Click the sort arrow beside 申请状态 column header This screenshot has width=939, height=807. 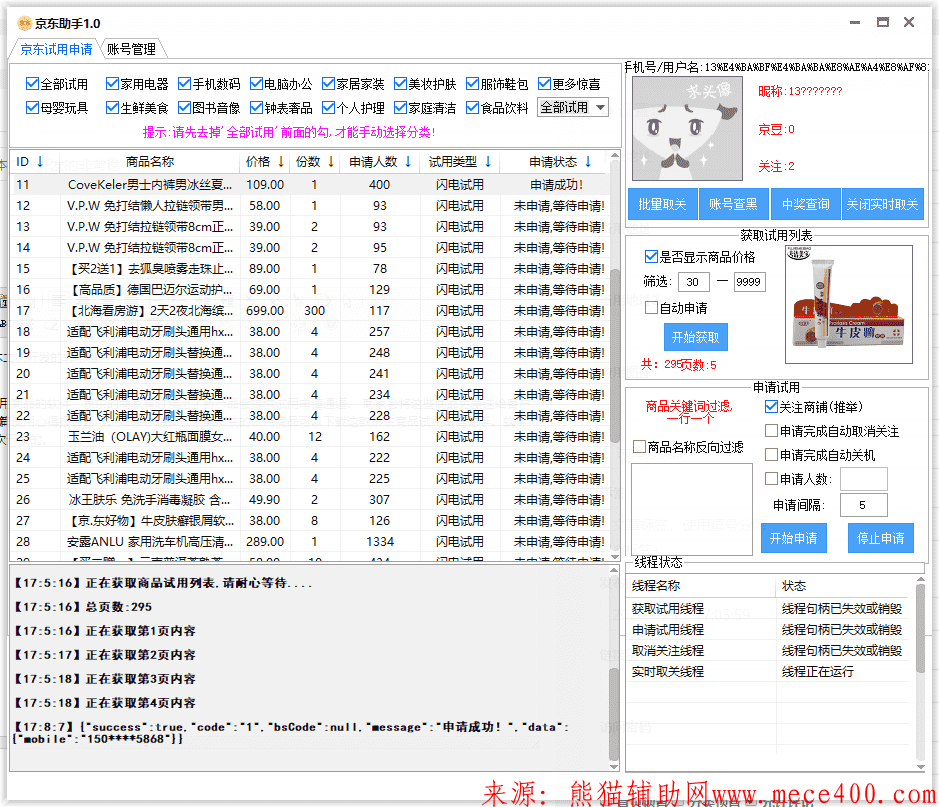click(588, 162)
